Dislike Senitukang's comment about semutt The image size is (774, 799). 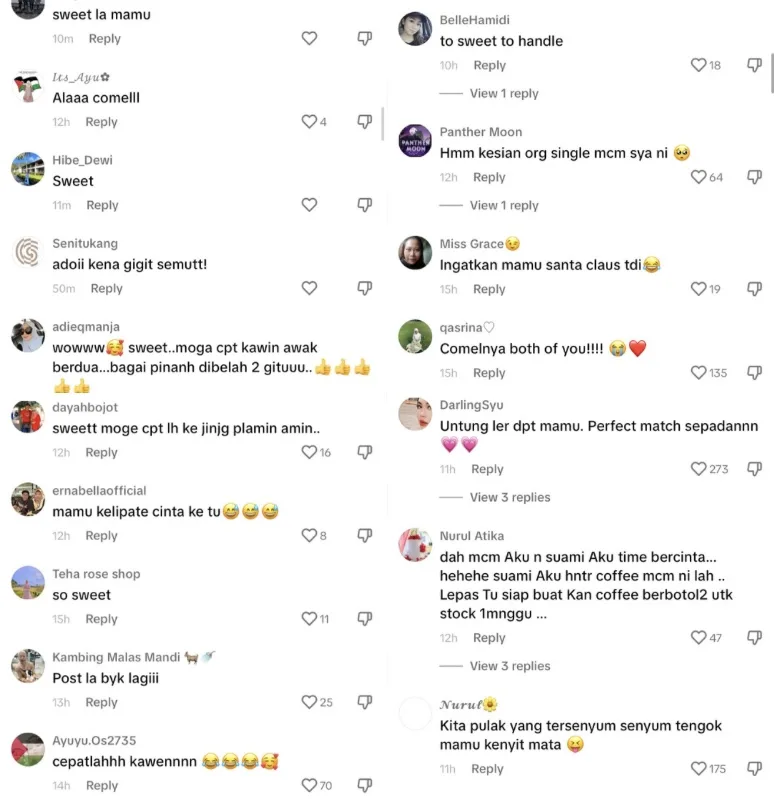point(365,288)
